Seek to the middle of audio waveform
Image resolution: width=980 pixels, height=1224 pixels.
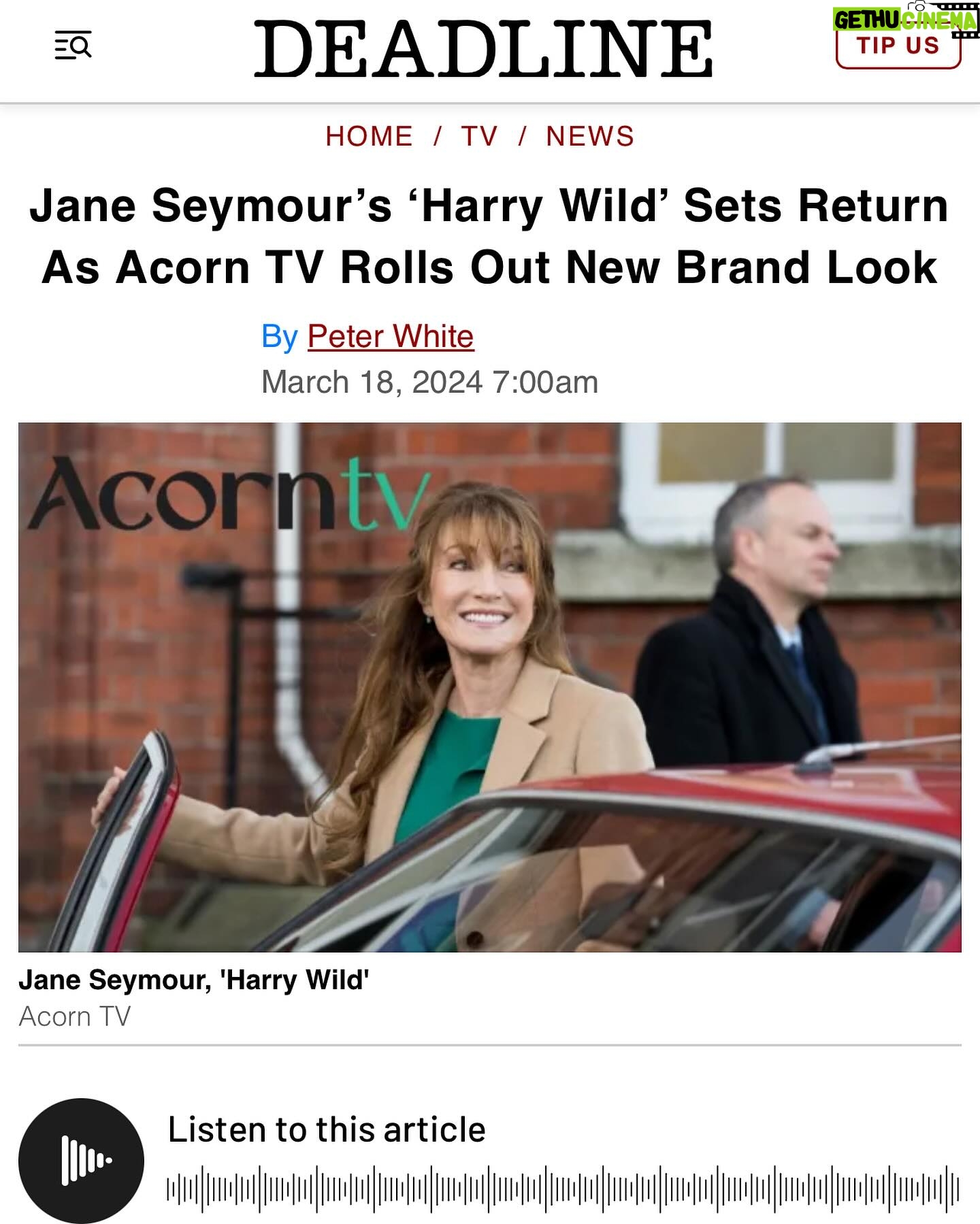(563, 1189)
